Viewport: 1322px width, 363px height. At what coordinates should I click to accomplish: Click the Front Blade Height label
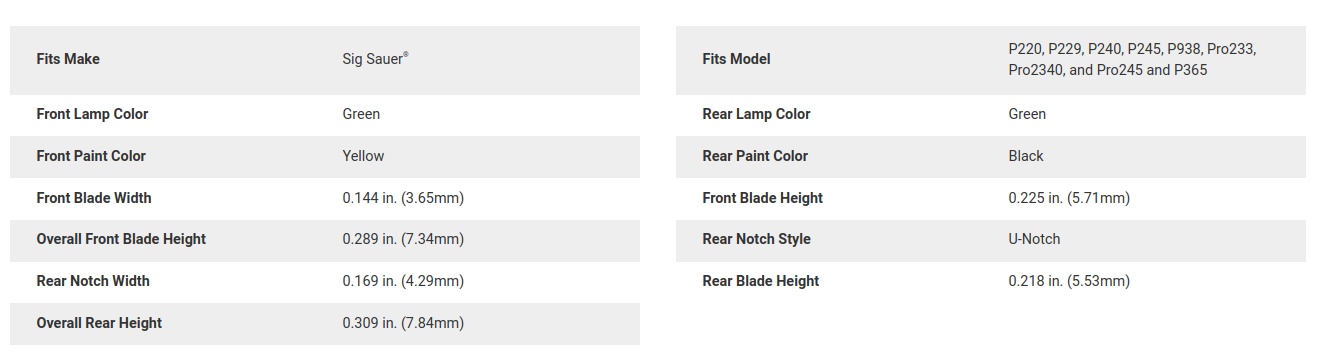pyautogui.click(x=762, y=198)
